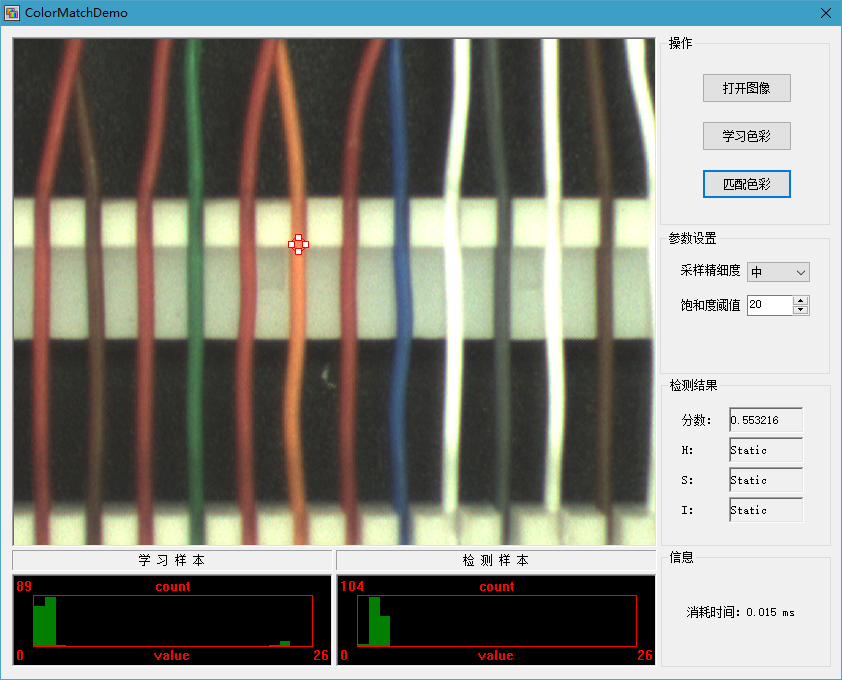842x680 pixels.
Task: Pick the green wire in the image
Action: [195, 300]
